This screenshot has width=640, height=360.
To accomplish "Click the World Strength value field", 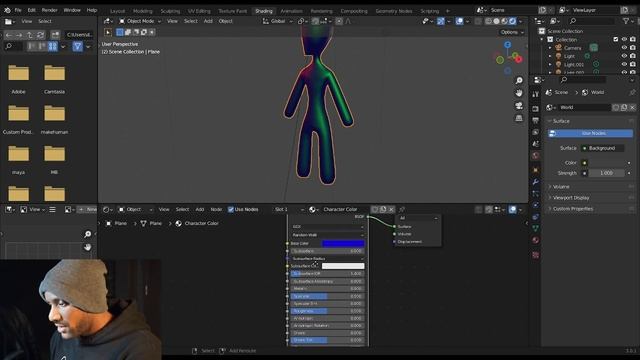I will [x=606, y=173].
